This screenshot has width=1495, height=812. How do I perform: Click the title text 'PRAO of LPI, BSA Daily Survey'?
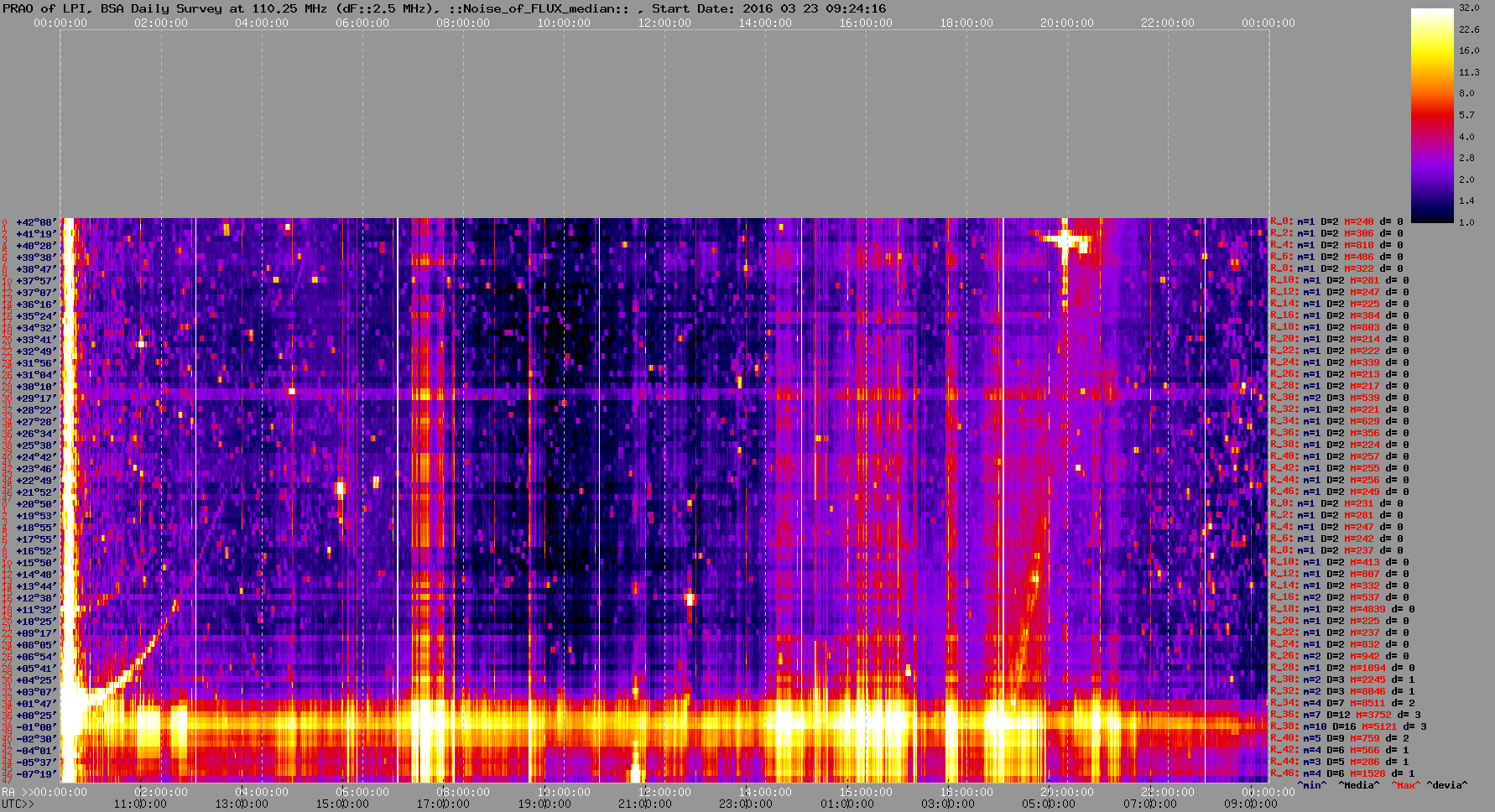112,8
